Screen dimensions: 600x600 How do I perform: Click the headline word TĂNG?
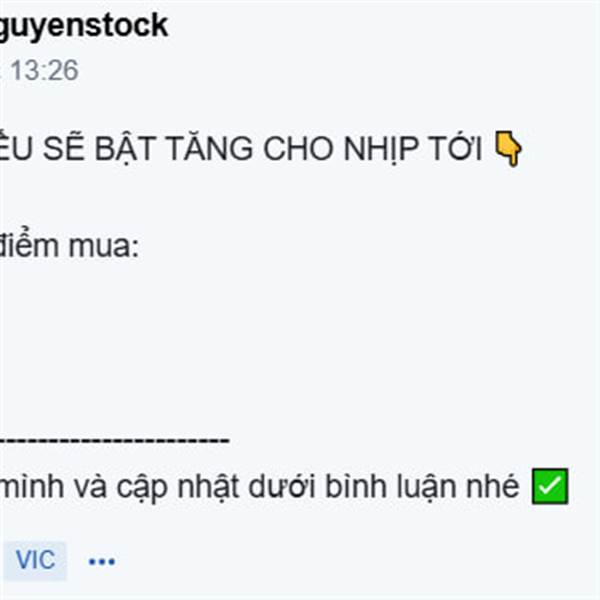pyautogui.click(x=209, y=148)
